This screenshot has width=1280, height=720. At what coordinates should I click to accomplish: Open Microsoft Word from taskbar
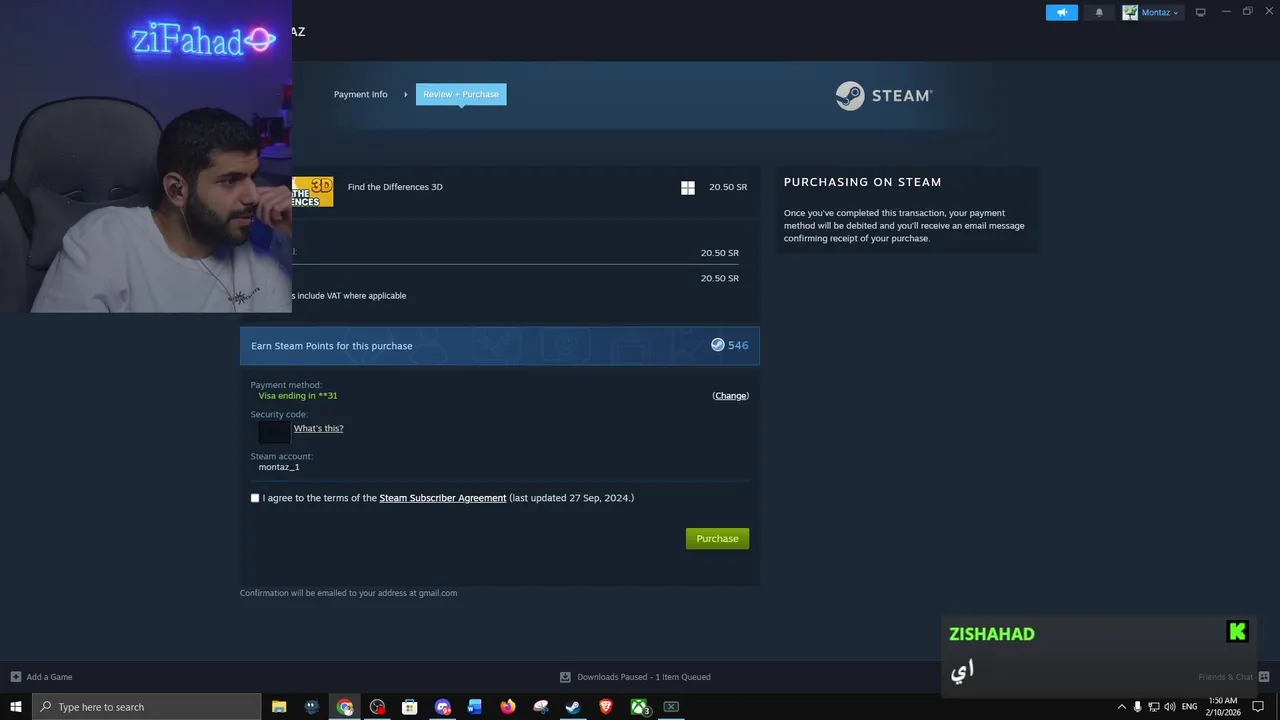[475, 707]
